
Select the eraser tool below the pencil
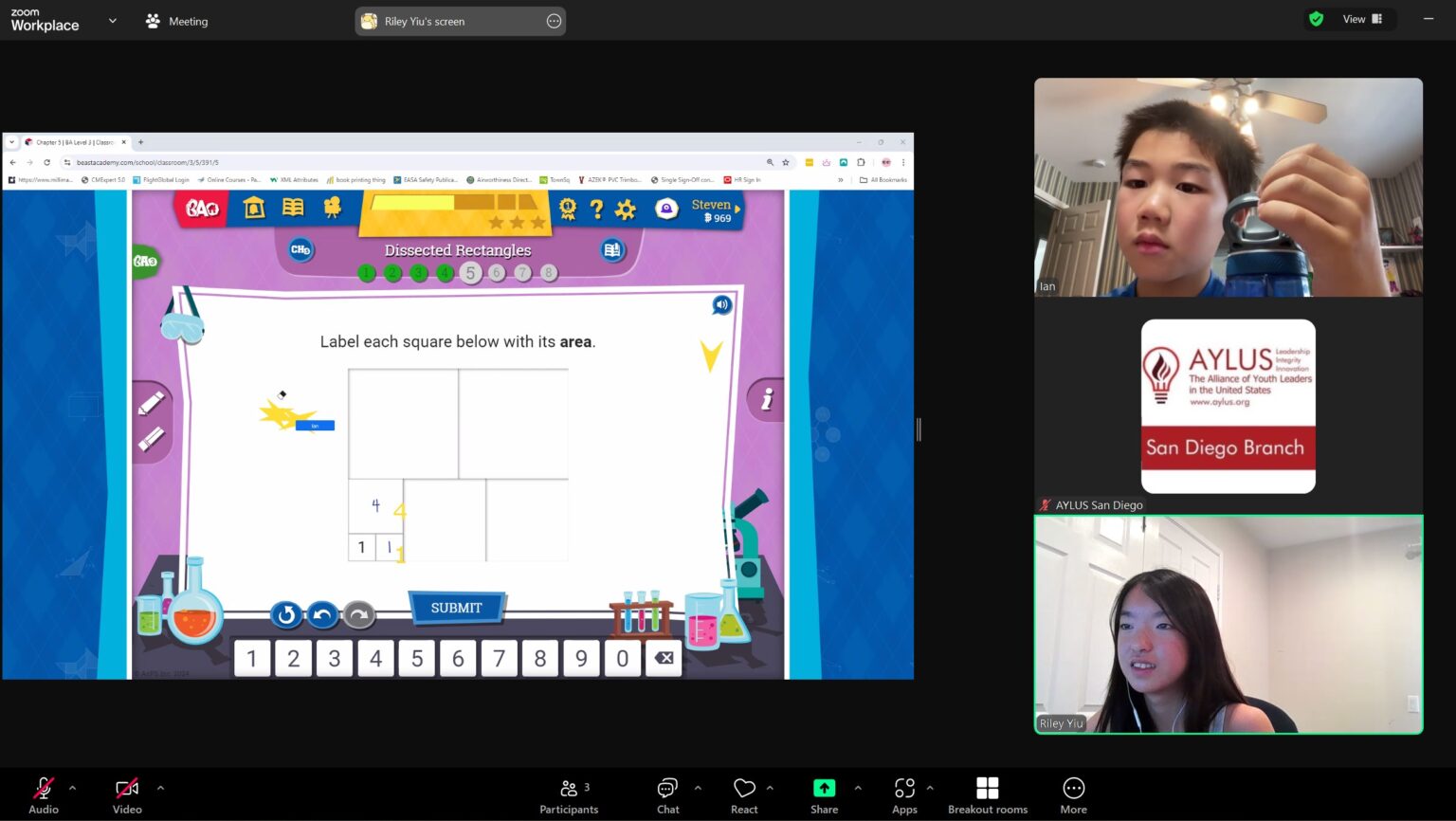pos(152,438)
